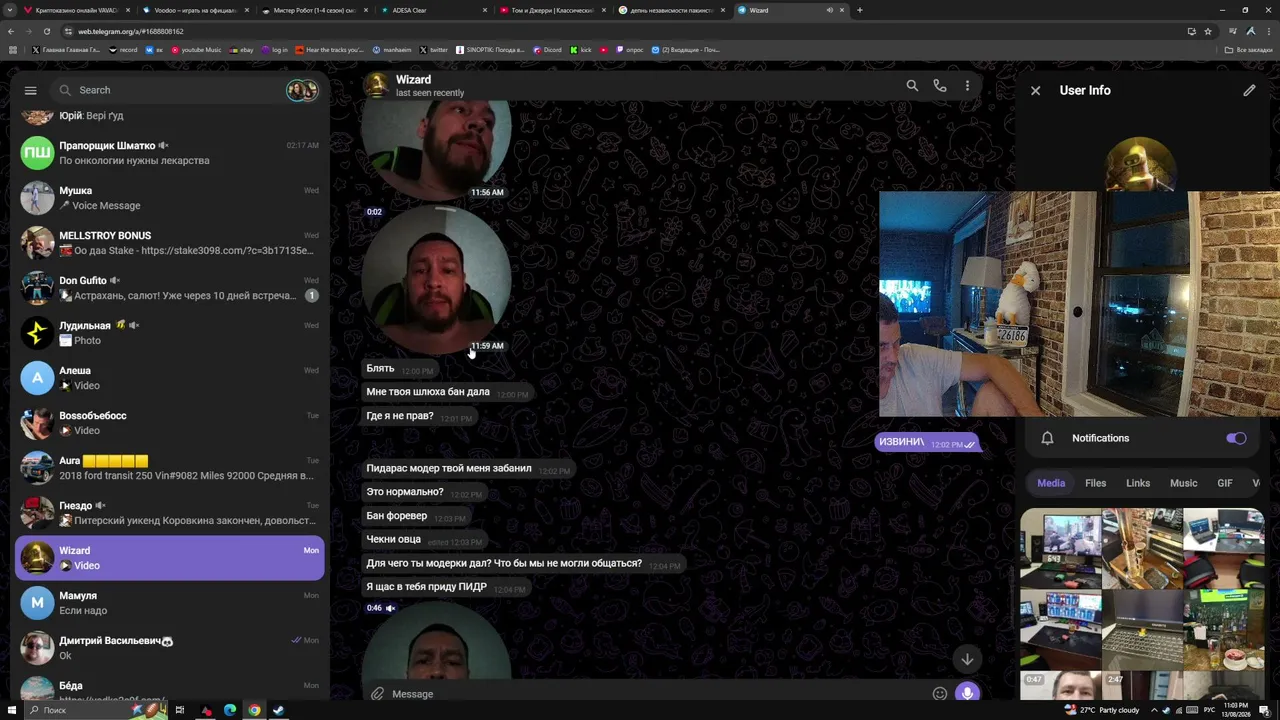Open the Гнездо chat
Screen dimensions: 1280x720
pos(169,513)
